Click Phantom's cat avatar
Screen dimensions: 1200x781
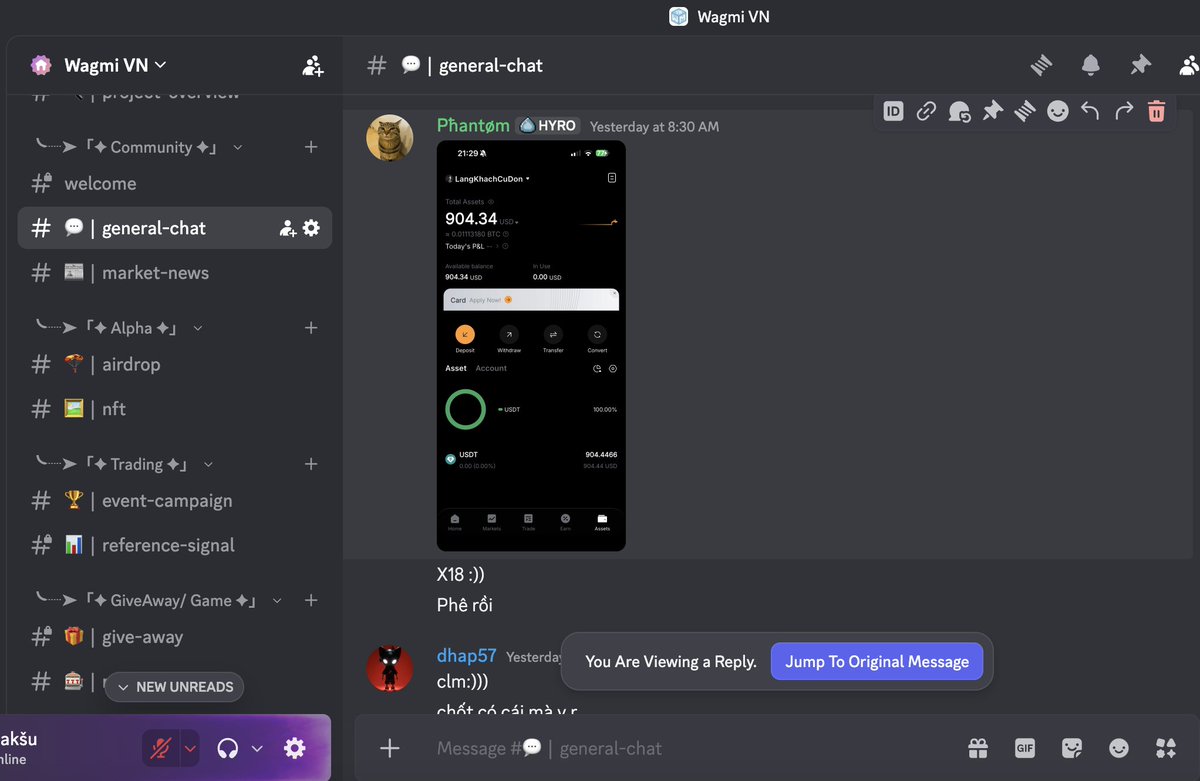click(390, 138)
